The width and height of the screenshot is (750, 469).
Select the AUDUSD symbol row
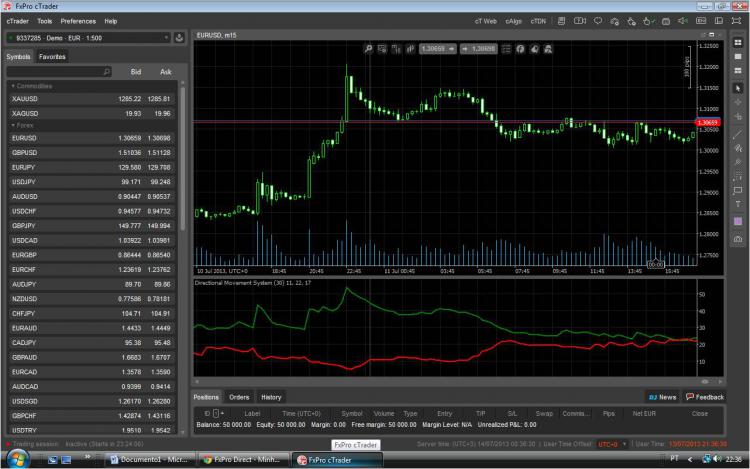pos(93,196)
